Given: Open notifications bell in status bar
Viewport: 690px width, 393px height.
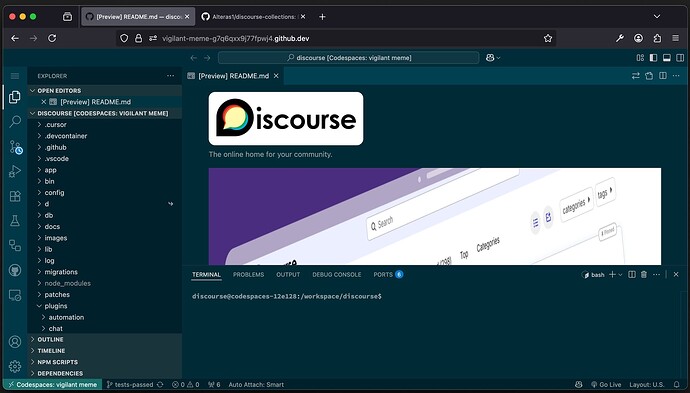Looking at the screenshot, I should (x=677, y=385).
